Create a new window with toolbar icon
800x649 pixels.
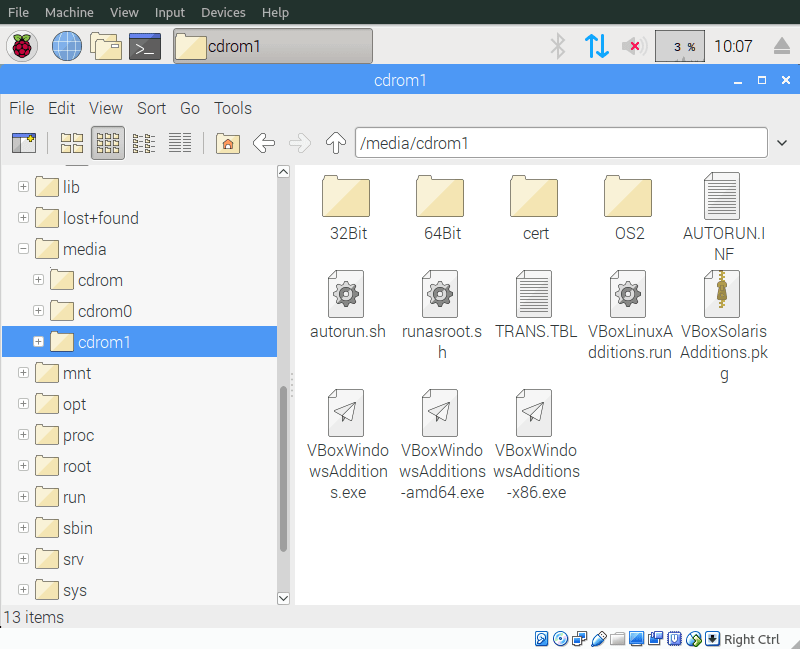(x=24, y=143)
